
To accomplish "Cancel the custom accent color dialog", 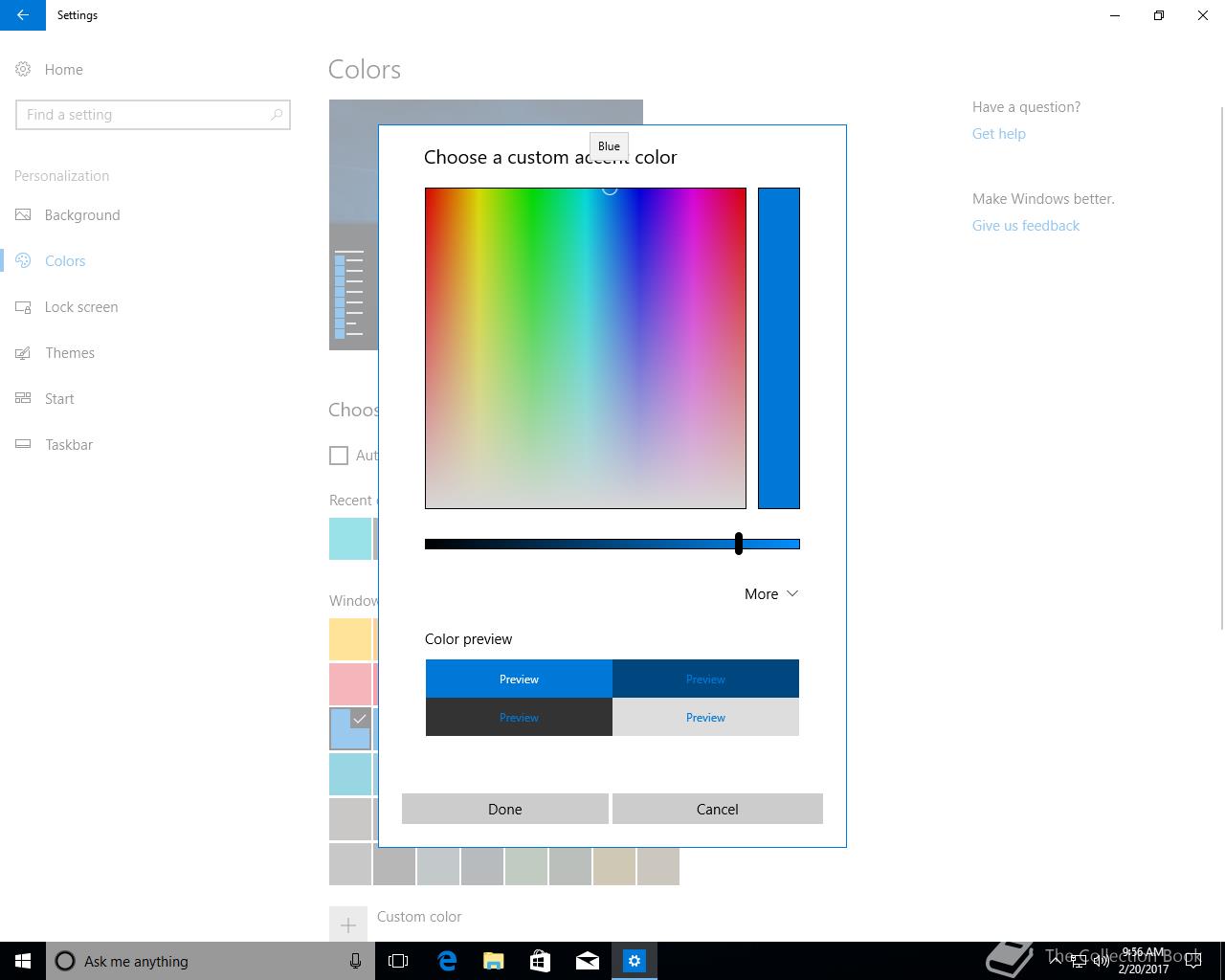I will click(x=718, y=809).
